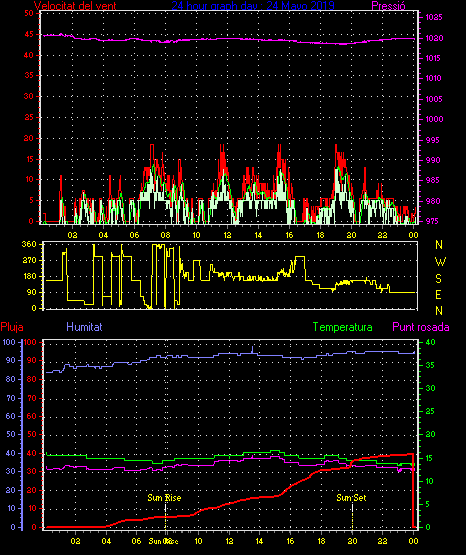Click the 995 value on the pressure axis
This screenshot has height=555, width=466.
(432, 140)
